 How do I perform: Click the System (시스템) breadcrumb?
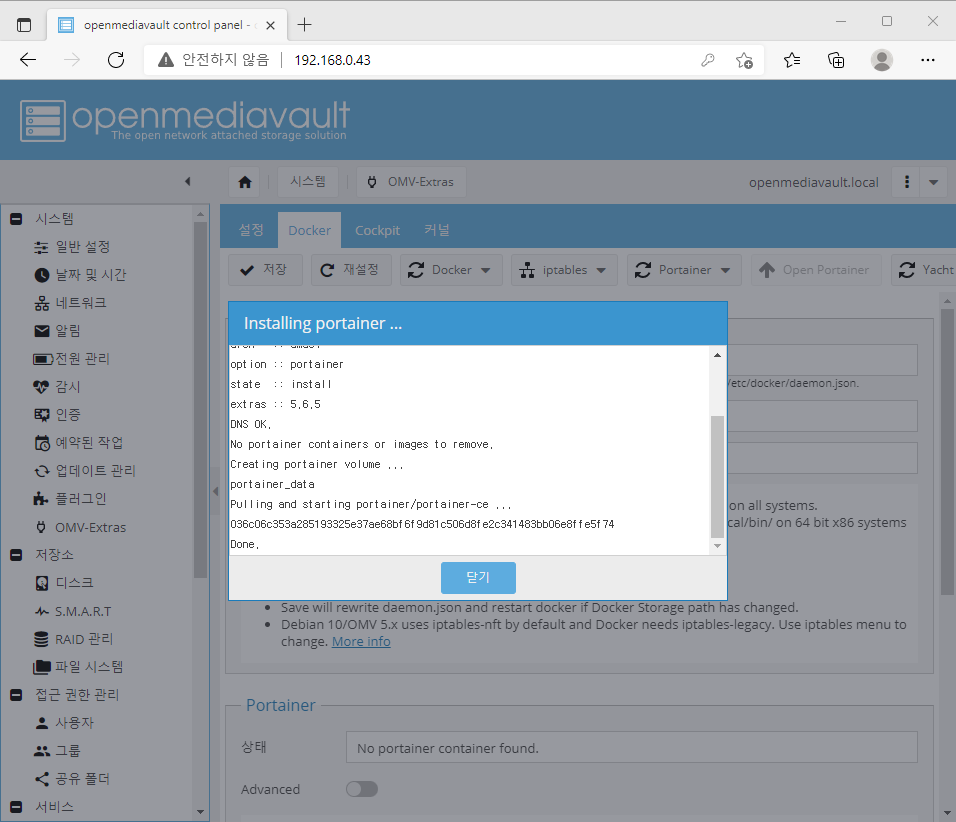click(307, 182)
